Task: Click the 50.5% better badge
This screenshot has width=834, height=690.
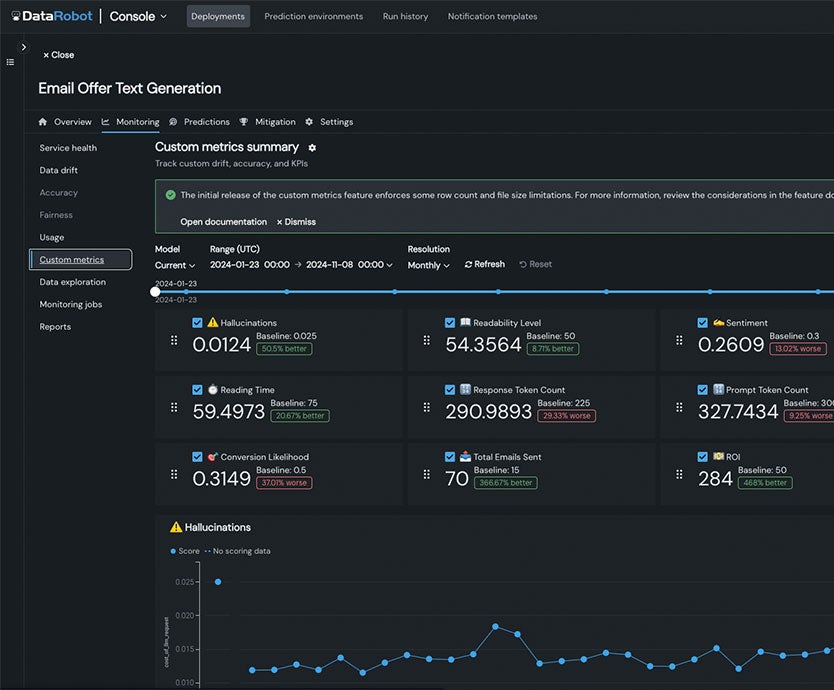Action: click(284, 349)
